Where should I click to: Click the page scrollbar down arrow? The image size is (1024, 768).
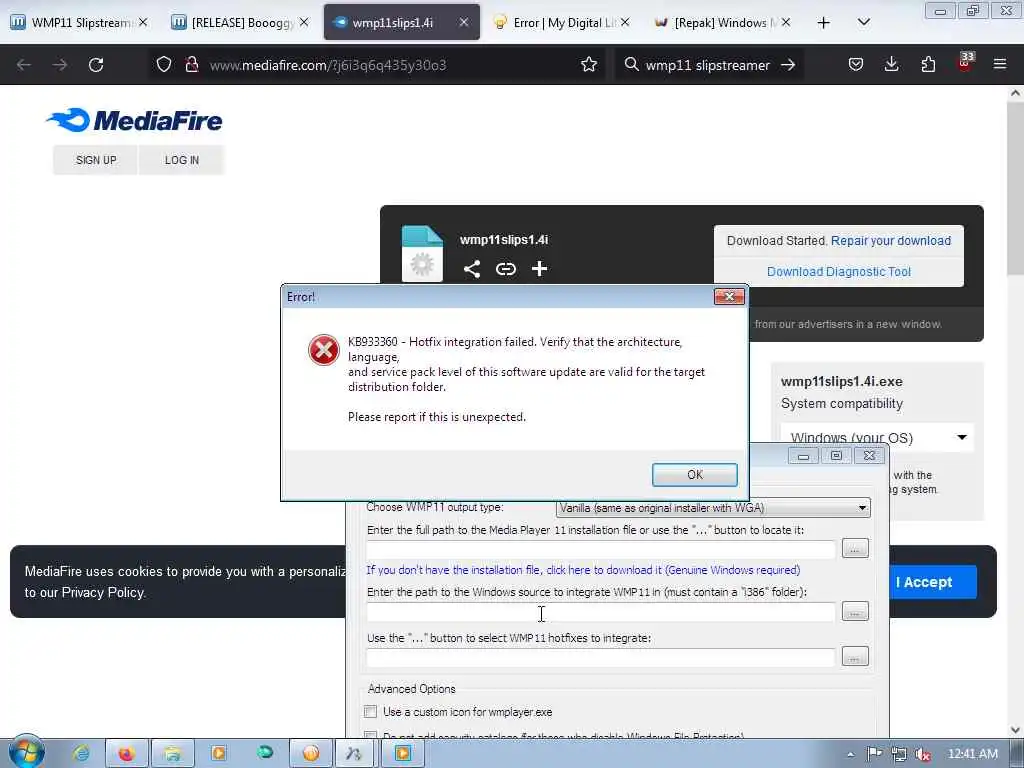point(1016,729)
